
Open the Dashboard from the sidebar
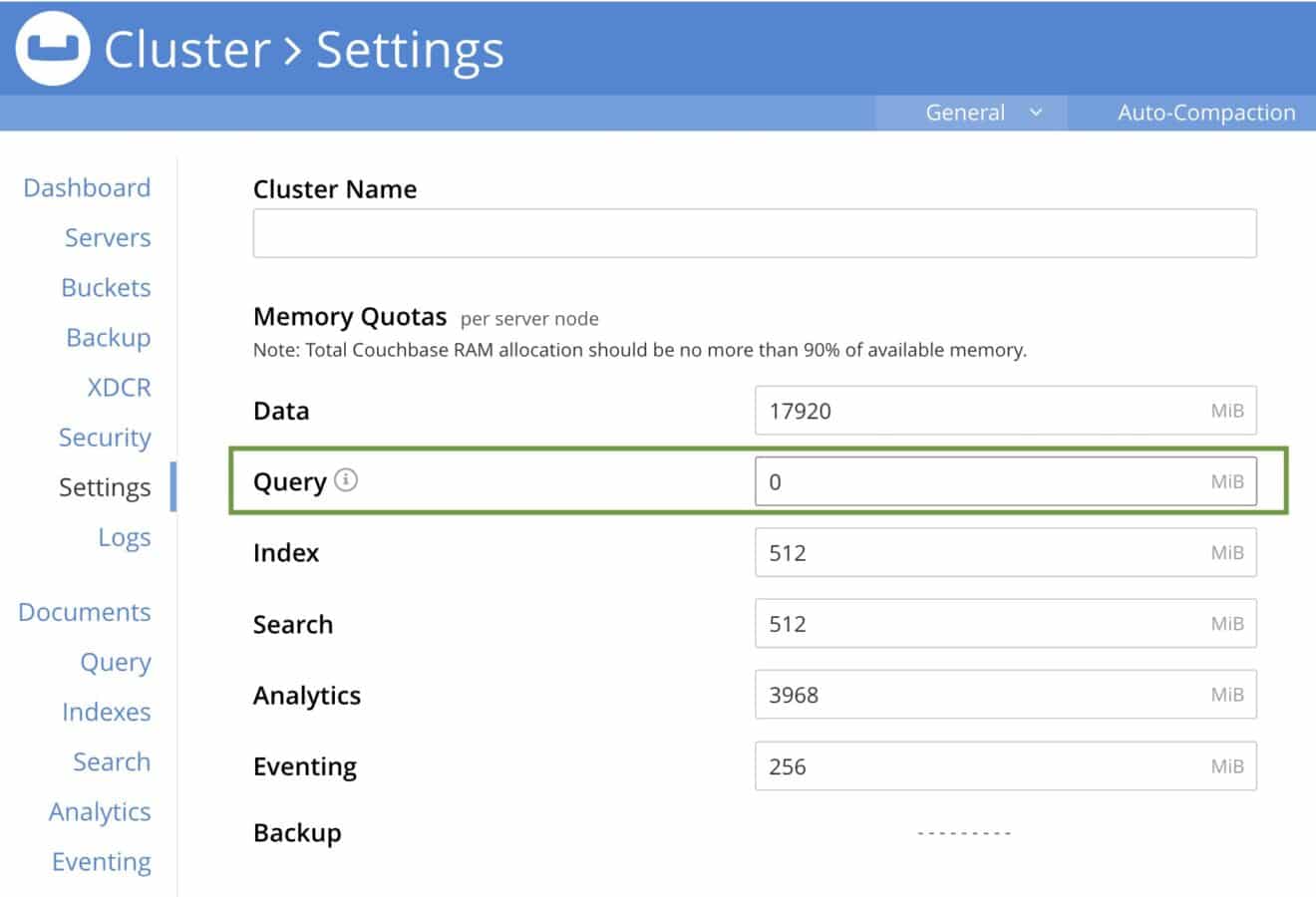(86, 187)
